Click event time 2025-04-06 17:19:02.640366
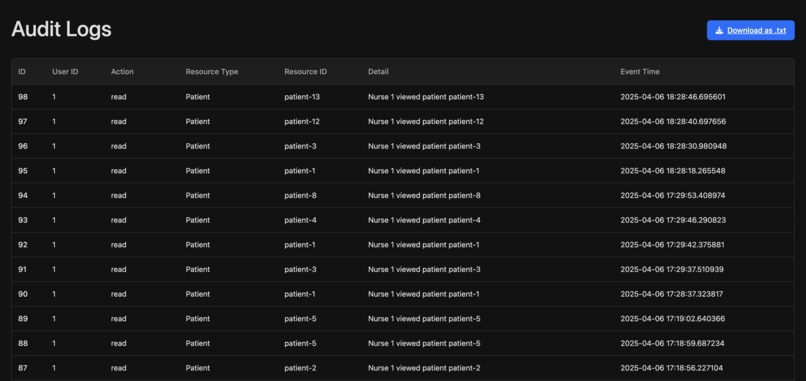This screenshot has height=381, width=806. coord(673,319)
